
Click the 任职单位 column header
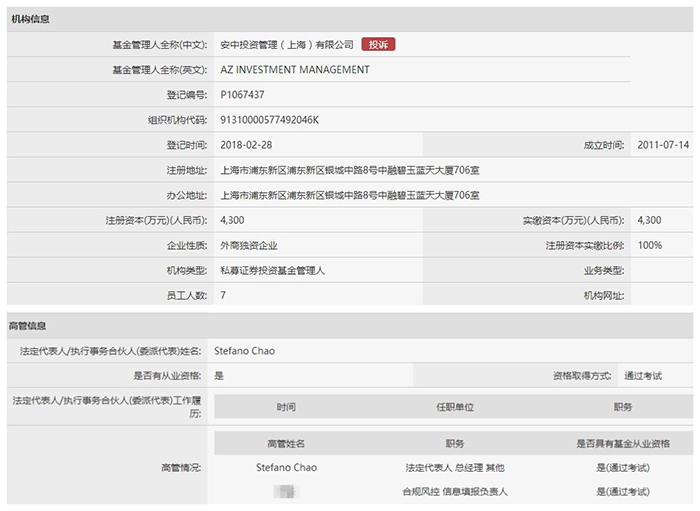pyautogui.click(x=455, y=407)
